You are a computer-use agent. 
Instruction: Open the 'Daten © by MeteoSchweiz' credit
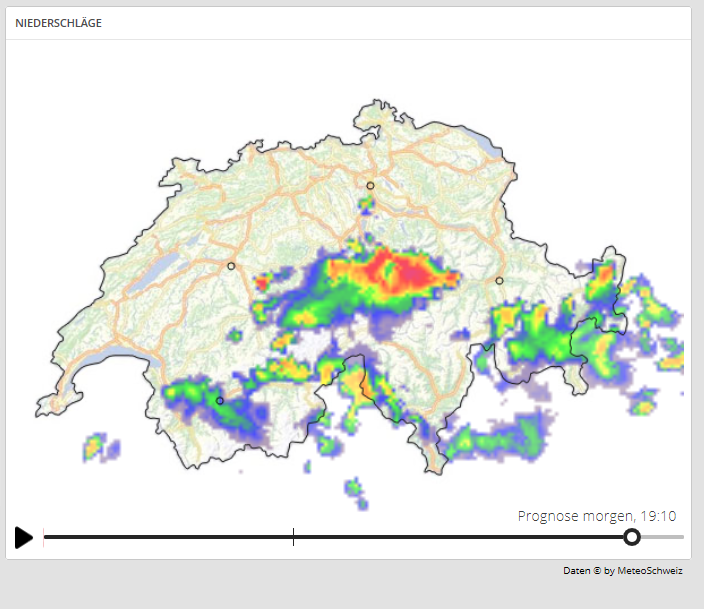point(623,571)
